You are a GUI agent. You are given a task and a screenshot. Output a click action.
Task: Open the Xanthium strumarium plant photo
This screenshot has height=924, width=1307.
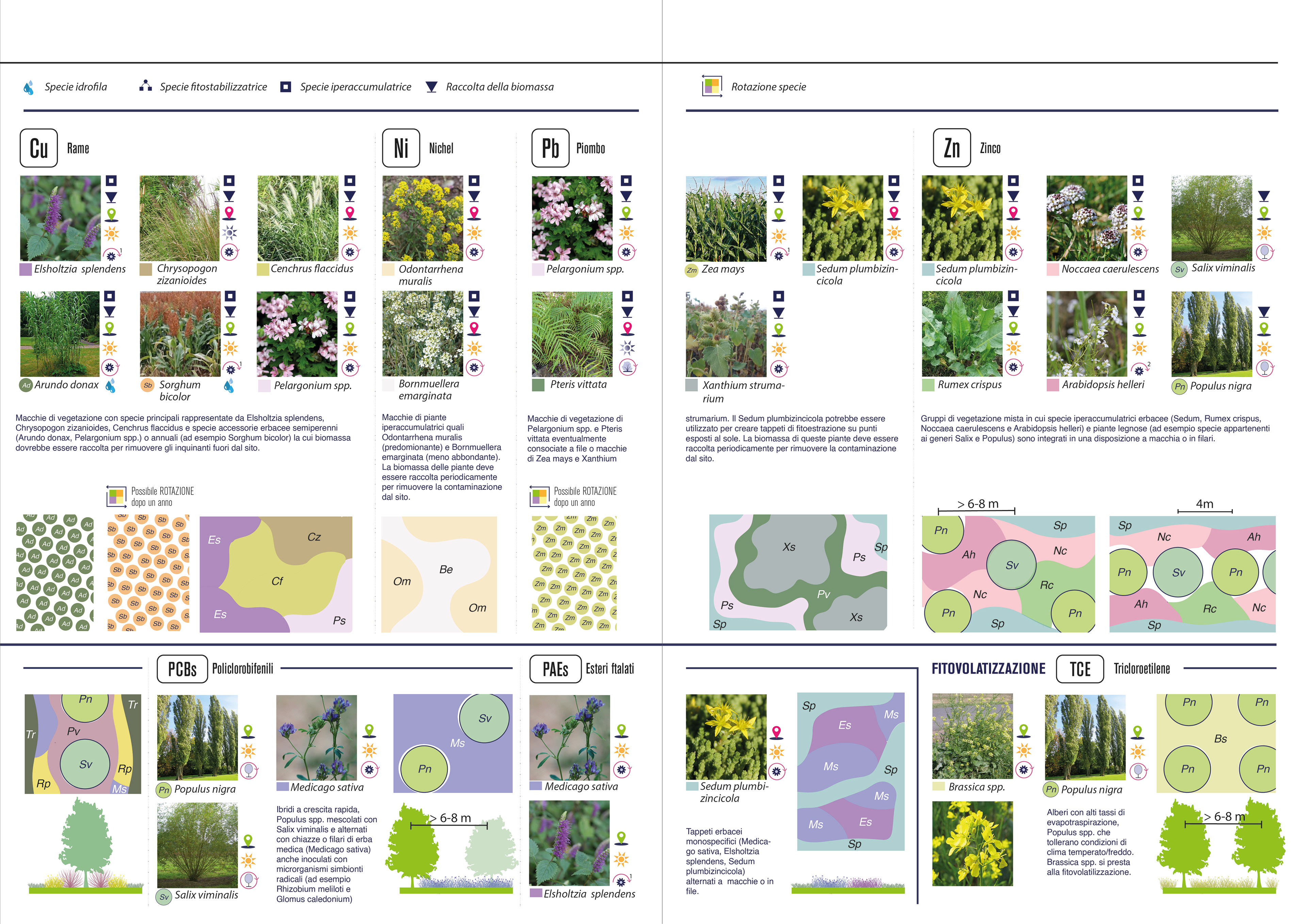pos(726,334)
